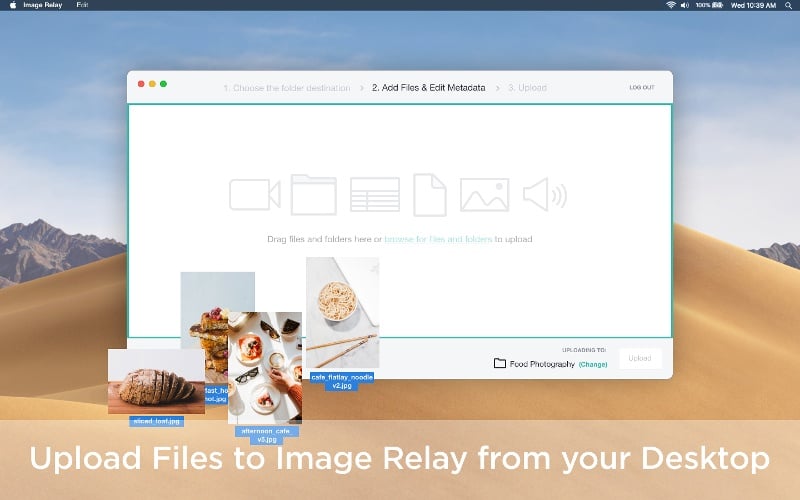Viewport: 800px width, 500px height.
Task: Click the menu bar clock Wed 10:39 AM
Action: 753,5
